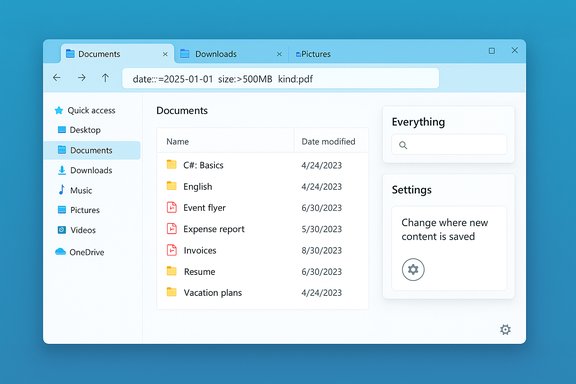The image size is (576, 384).
Task: Click the Desktop icon in sidebar
Action: pos(62,130)
